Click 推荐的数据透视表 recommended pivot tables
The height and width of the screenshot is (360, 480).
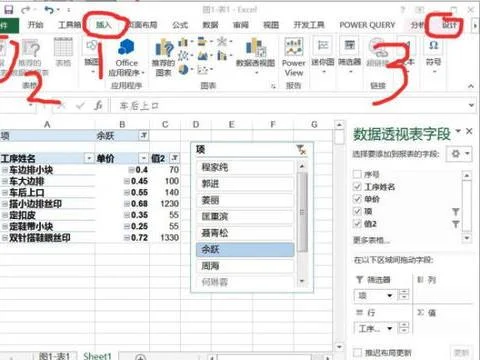[31, 58]
